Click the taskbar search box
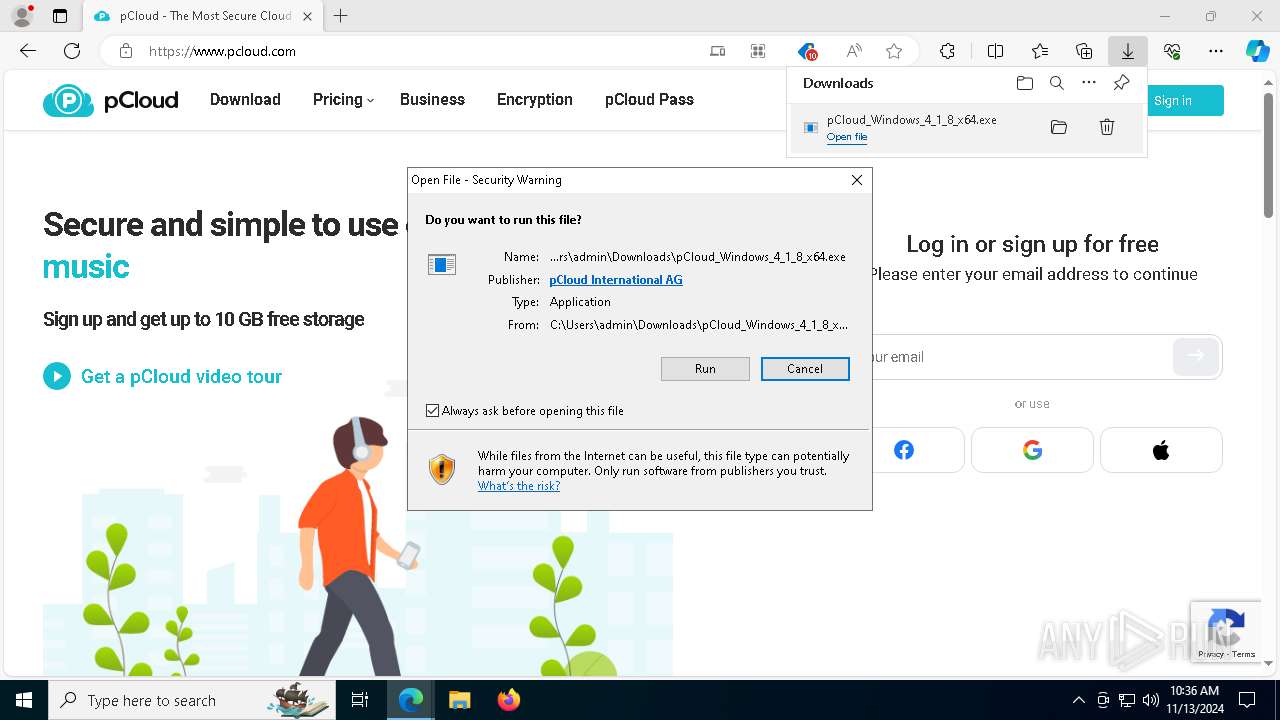1280x720 pixels. (x=192, y=700)
